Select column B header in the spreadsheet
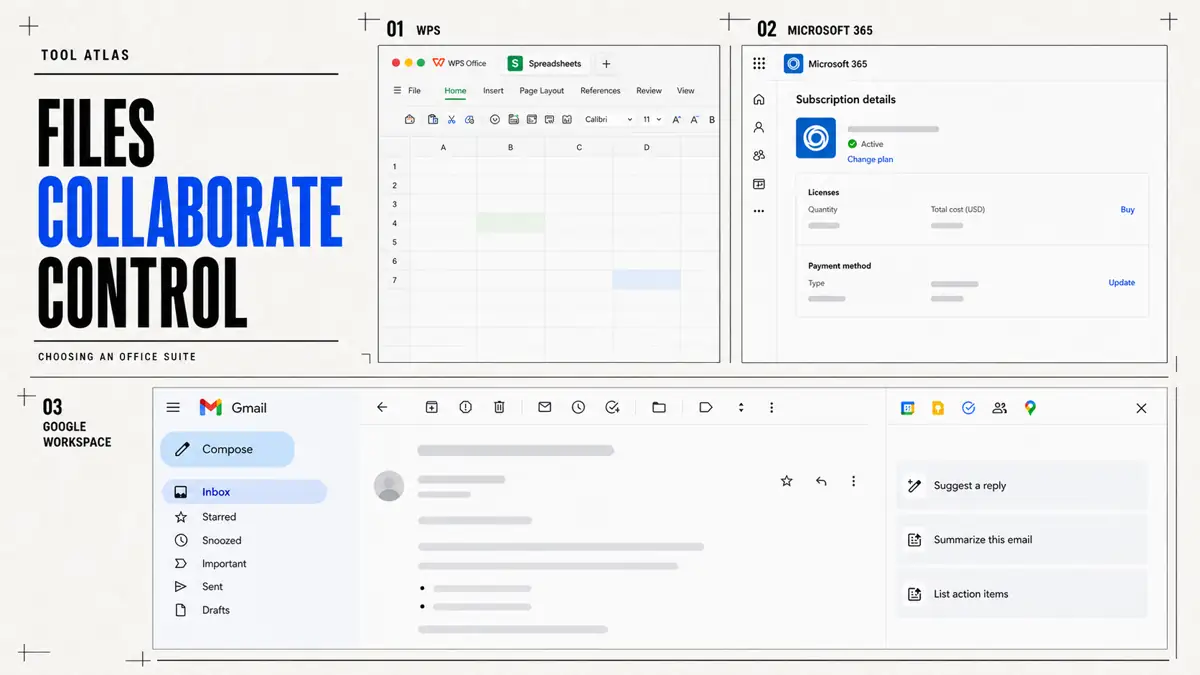 click(511, 147)
